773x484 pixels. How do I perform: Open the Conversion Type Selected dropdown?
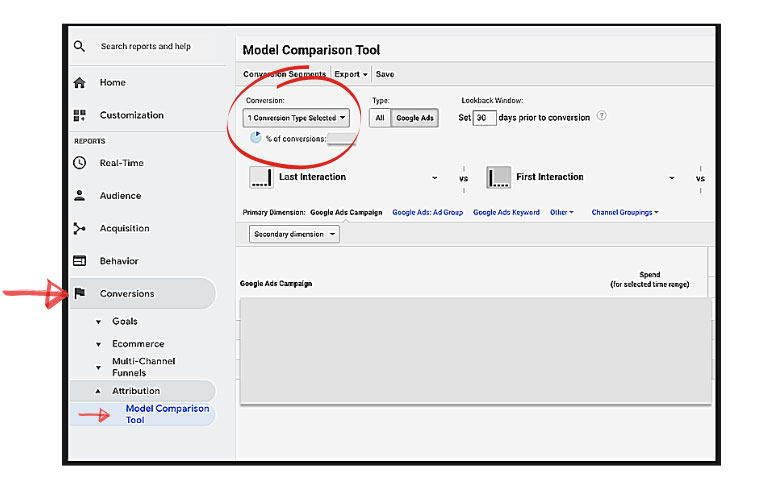(297, 118)
